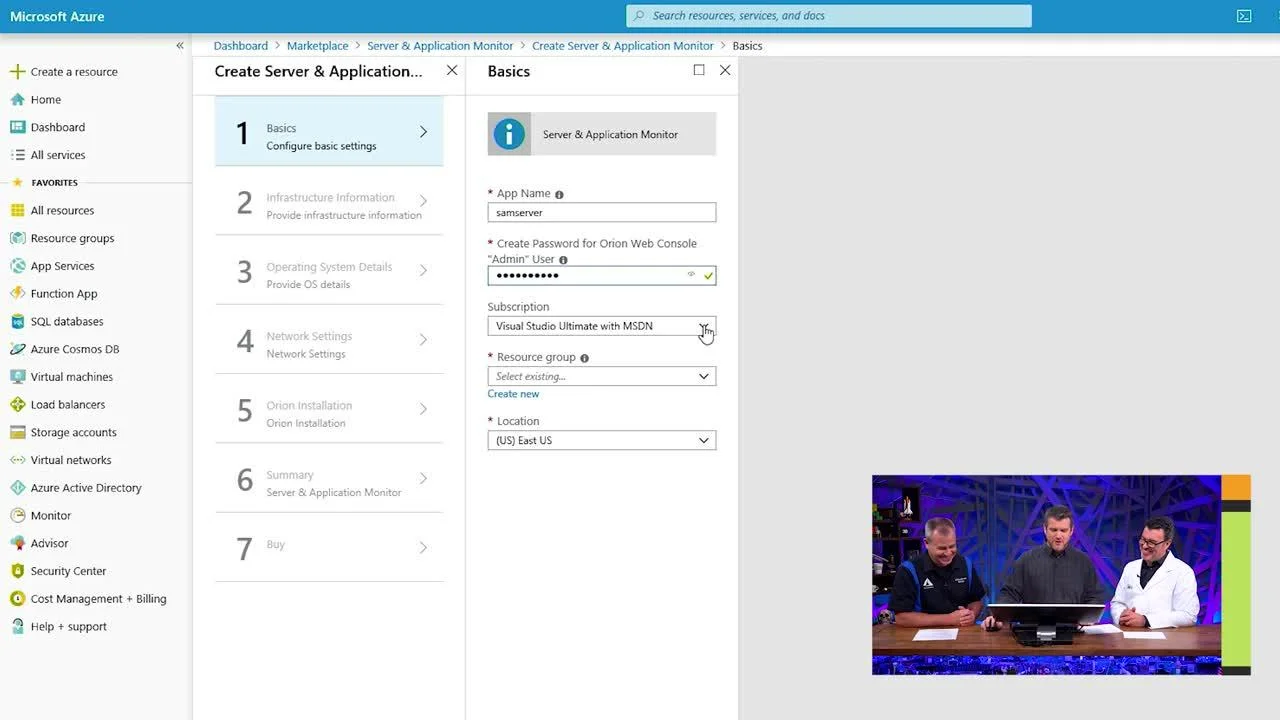Open Cloud Shell icon in top bar

click(1244, 16)
